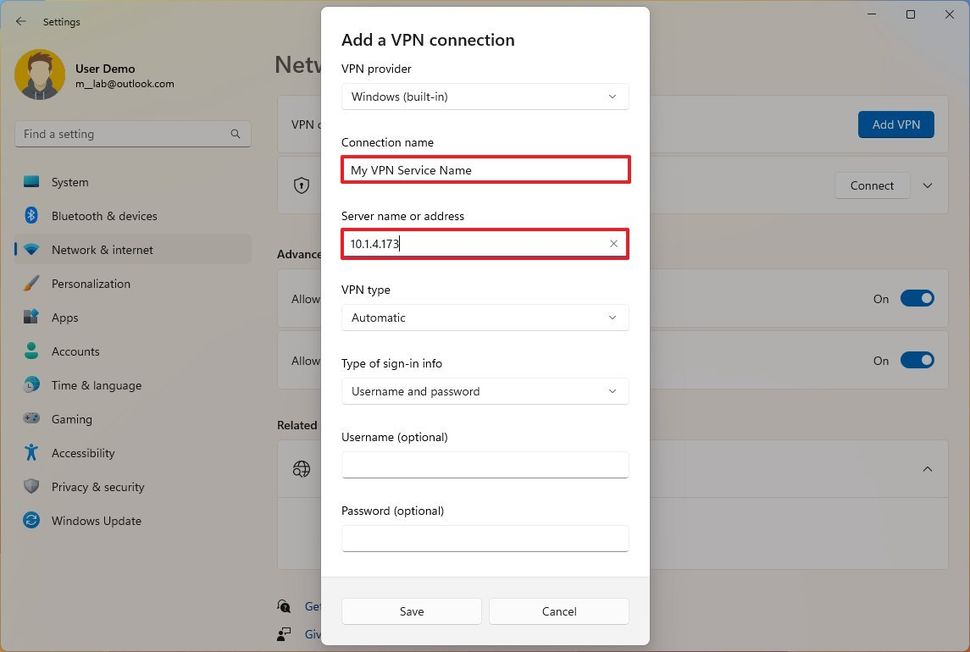The image size is (970, 652).
Task: Open the Type of sign-in info dropdown
Action: click(485, 391)
